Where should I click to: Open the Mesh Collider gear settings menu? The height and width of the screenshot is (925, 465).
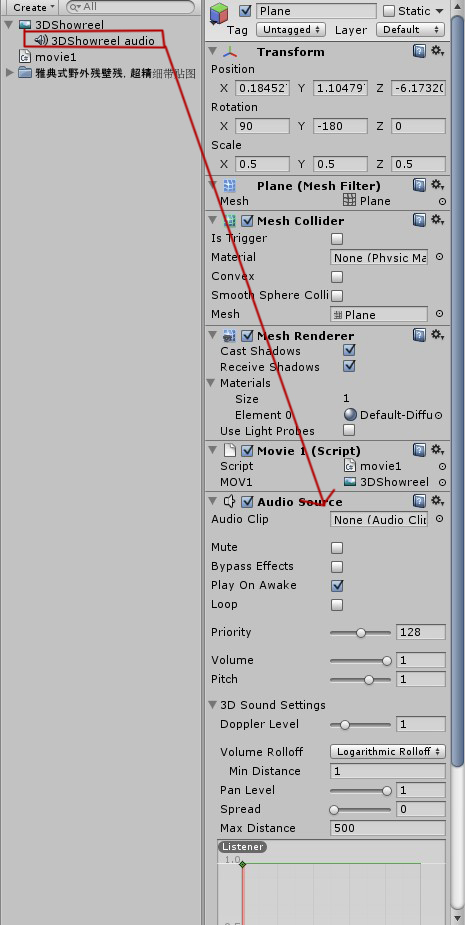[x=437, y=220]
